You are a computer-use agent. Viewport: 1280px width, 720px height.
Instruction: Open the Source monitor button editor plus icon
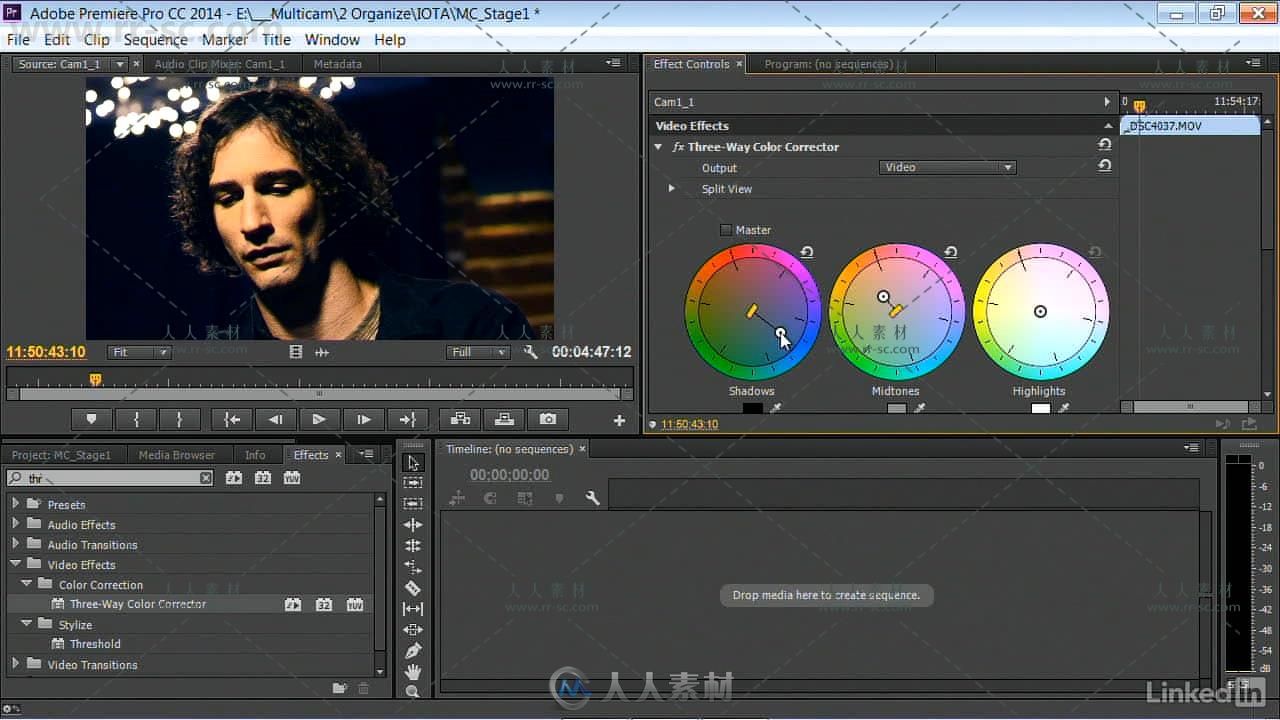[619, 421]
